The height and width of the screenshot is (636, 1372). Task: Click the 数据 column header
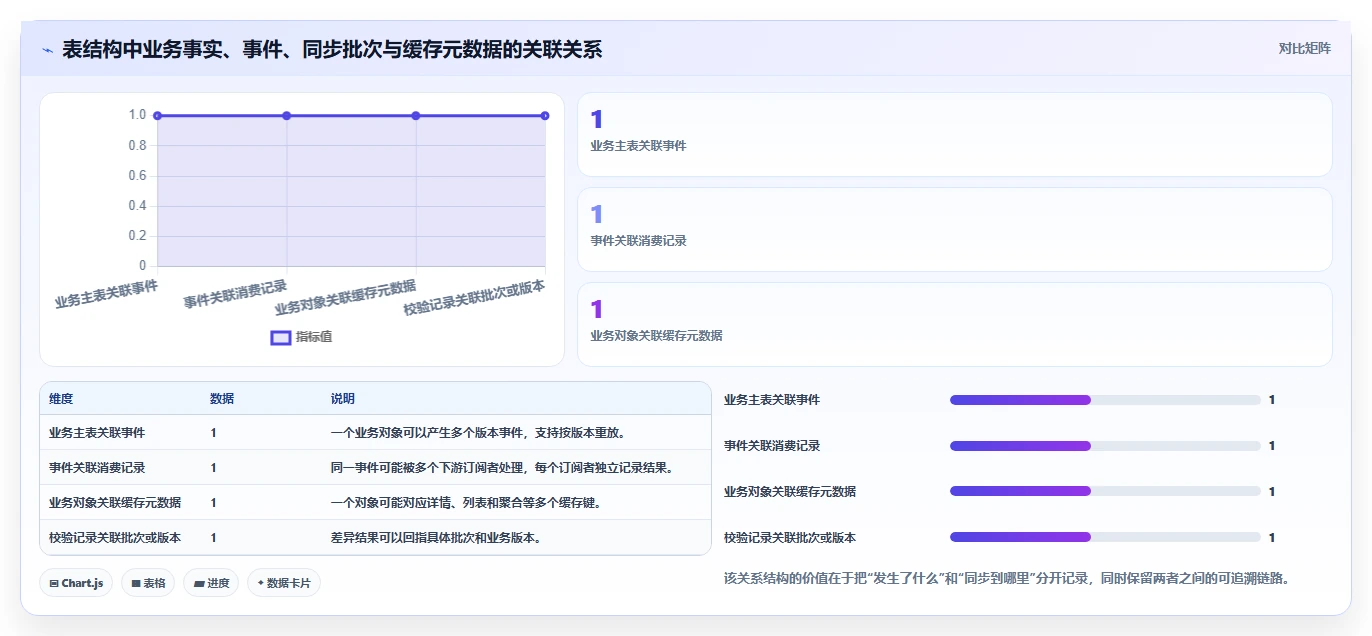(222, 399)
